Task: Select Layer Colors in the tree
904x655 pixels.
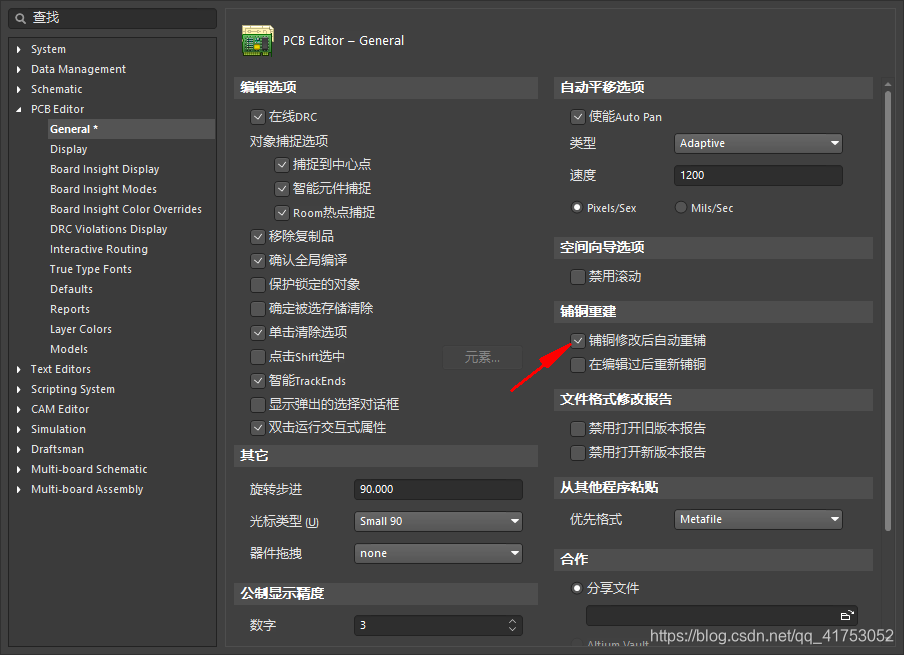Action: [81, 329]
